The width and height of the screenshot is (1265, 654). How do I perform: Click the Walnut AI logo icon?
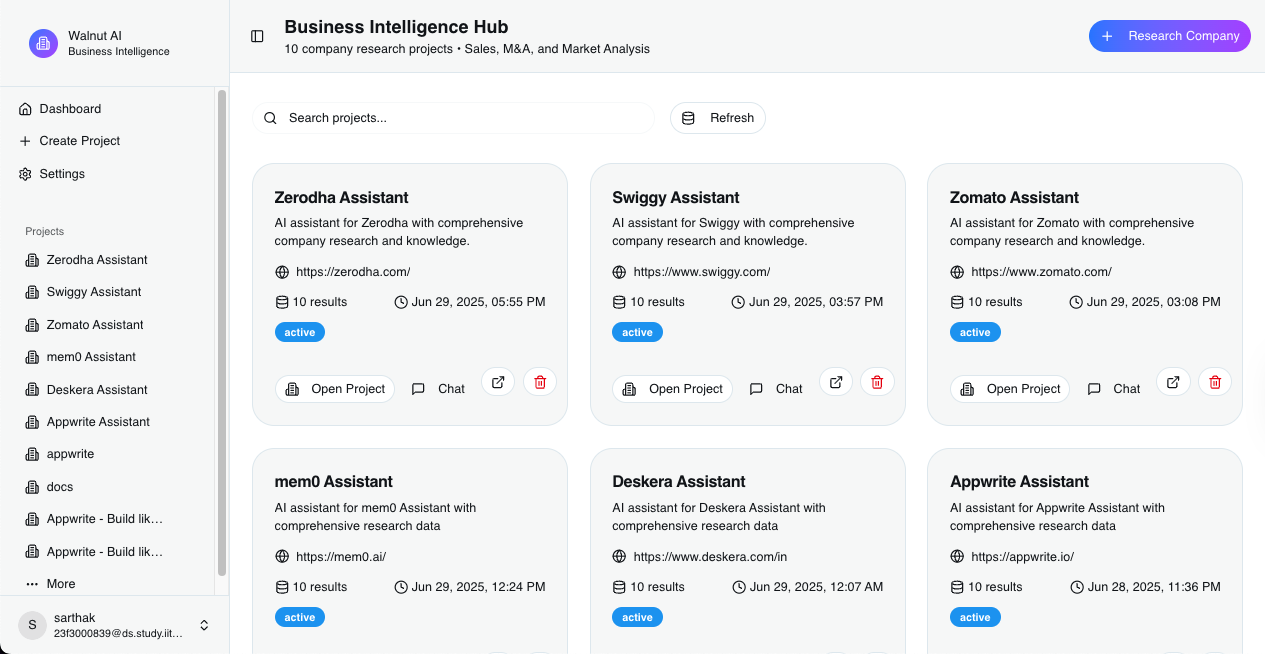[44, 43]
